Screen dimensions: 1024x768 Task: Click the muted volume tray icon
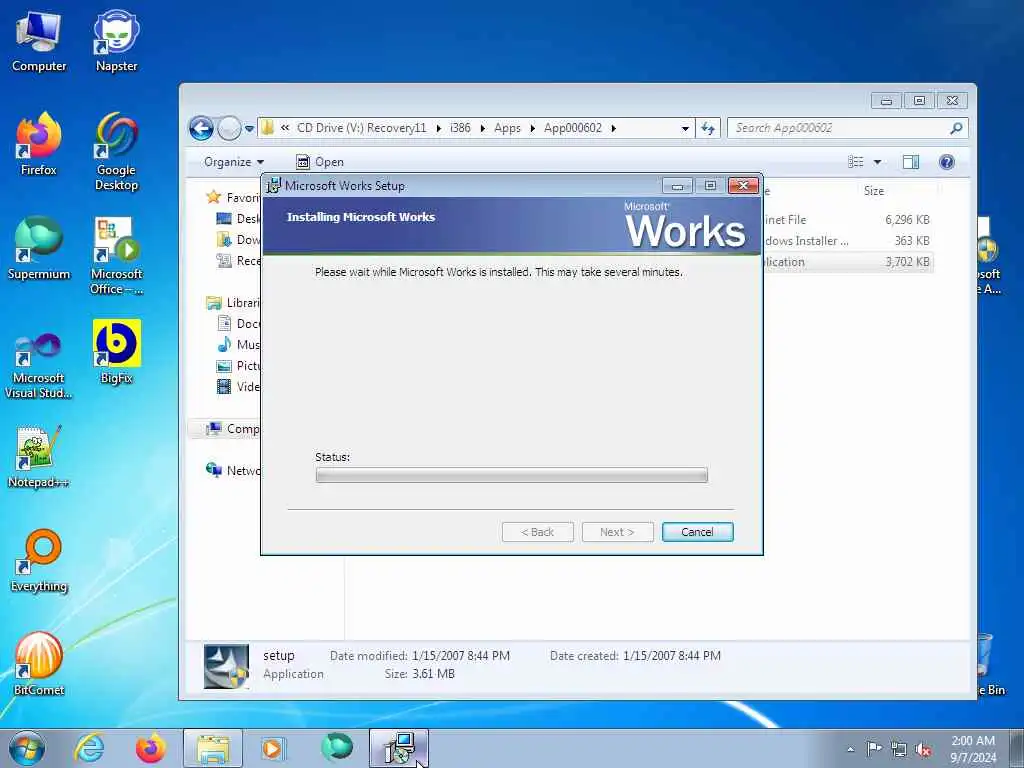pos(923,749)
